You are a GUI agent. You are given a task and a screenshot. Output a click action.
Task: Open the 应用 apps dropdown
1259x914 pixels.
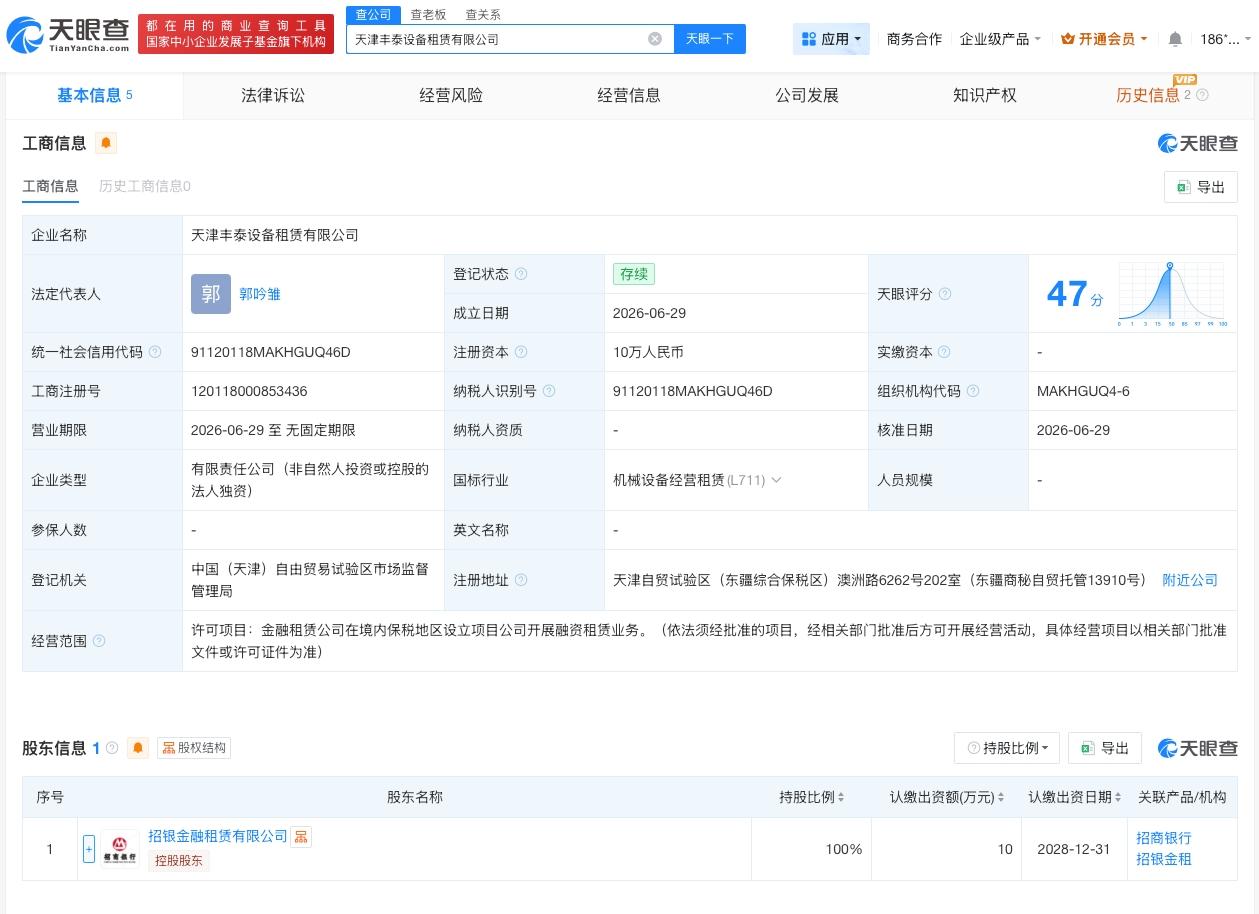831,39
